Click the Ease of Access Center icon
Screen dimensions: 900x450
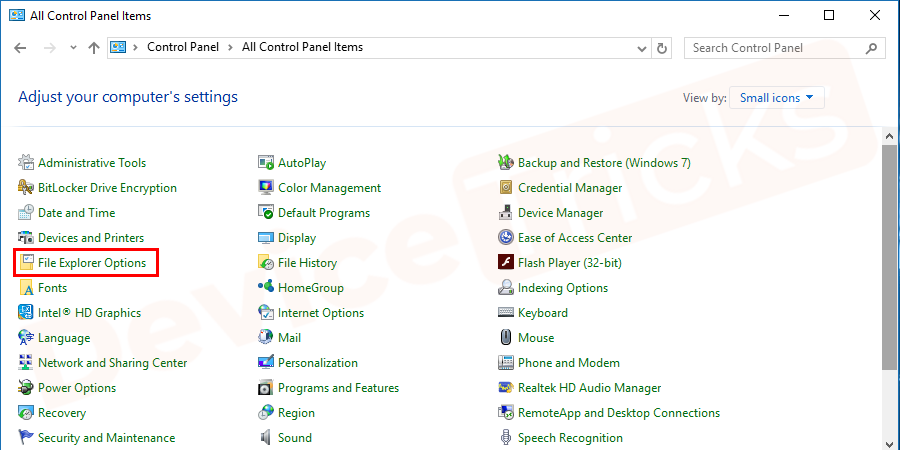[506, 238]
